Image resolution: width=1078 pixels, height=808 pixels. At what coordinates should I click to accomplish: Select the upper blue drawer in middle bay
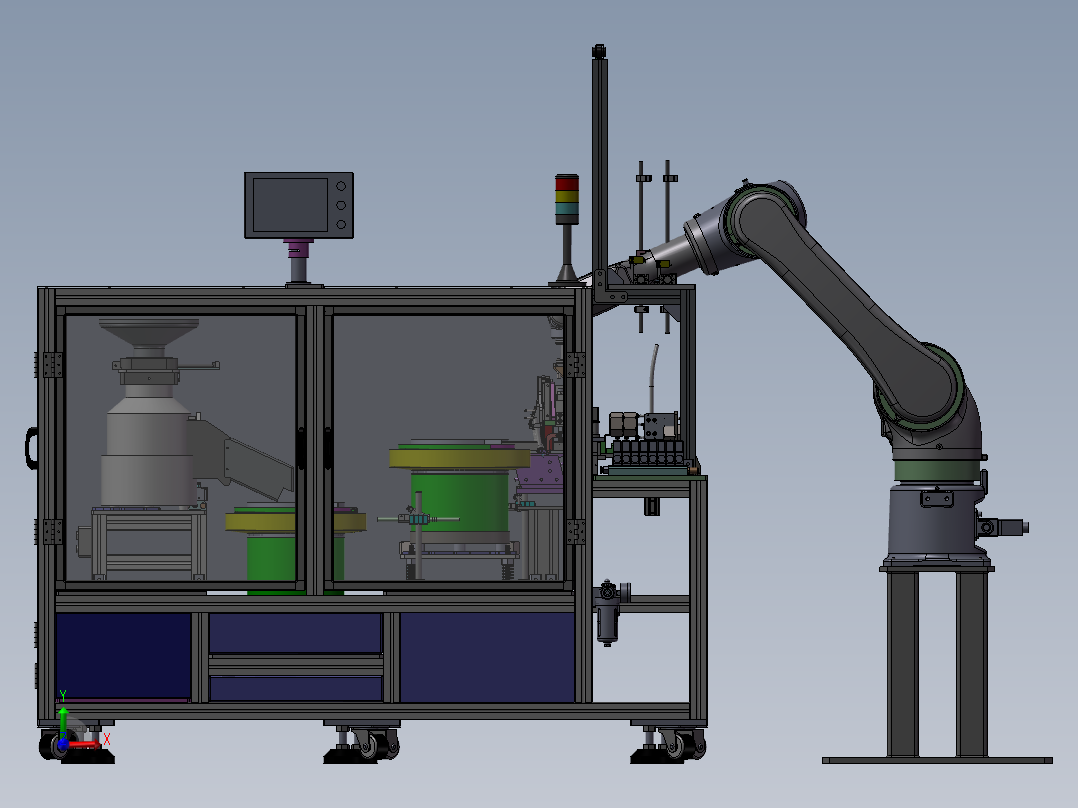[x=295, y=633]
